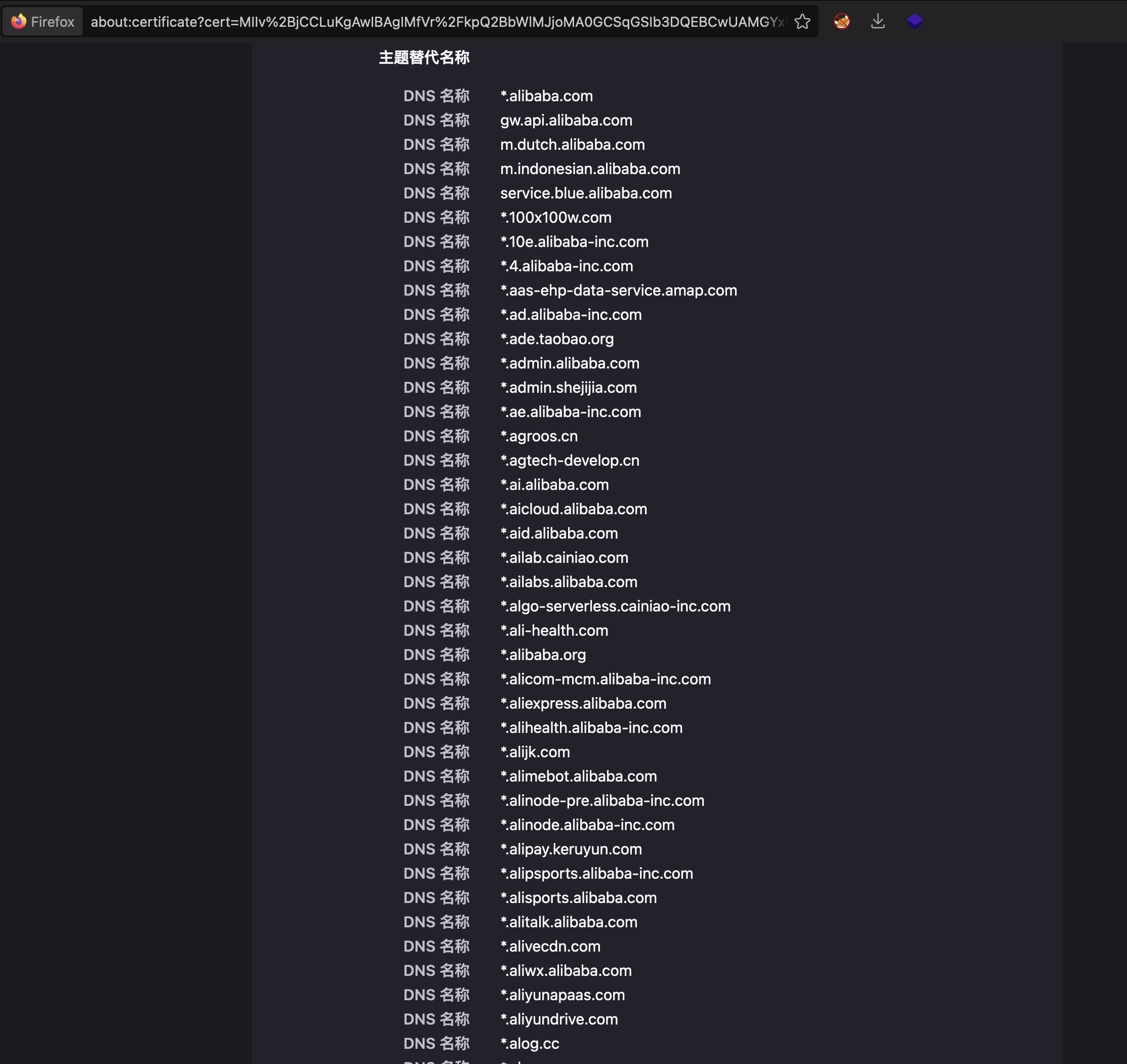1127x1064 pixels.
Task: Click the *.agtech-develop.cn DNS value
Action: point(570,461)
